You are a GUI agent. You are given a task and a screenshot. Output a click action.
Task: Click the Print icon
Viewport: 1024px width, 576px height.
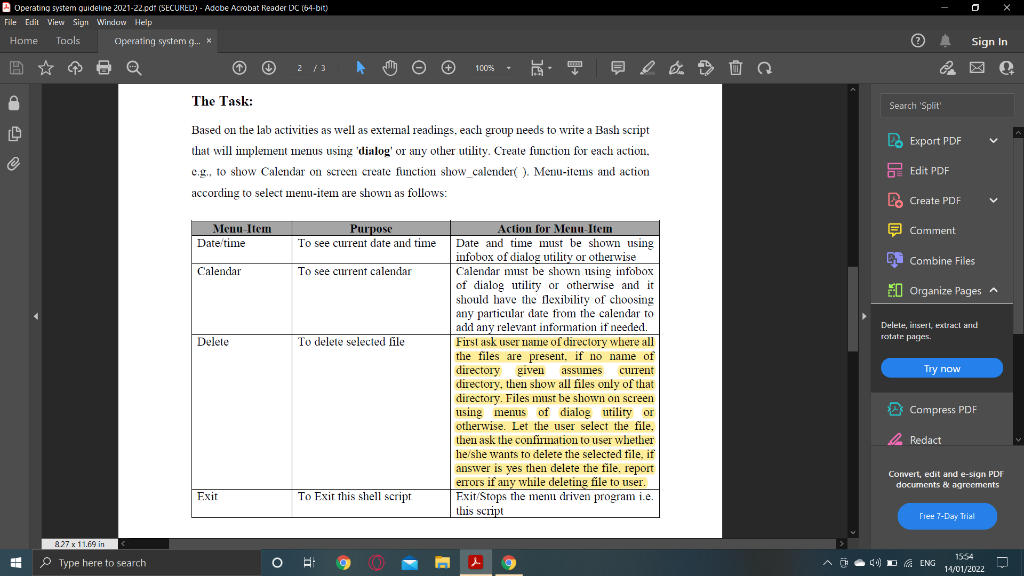(x=104, y=67)
